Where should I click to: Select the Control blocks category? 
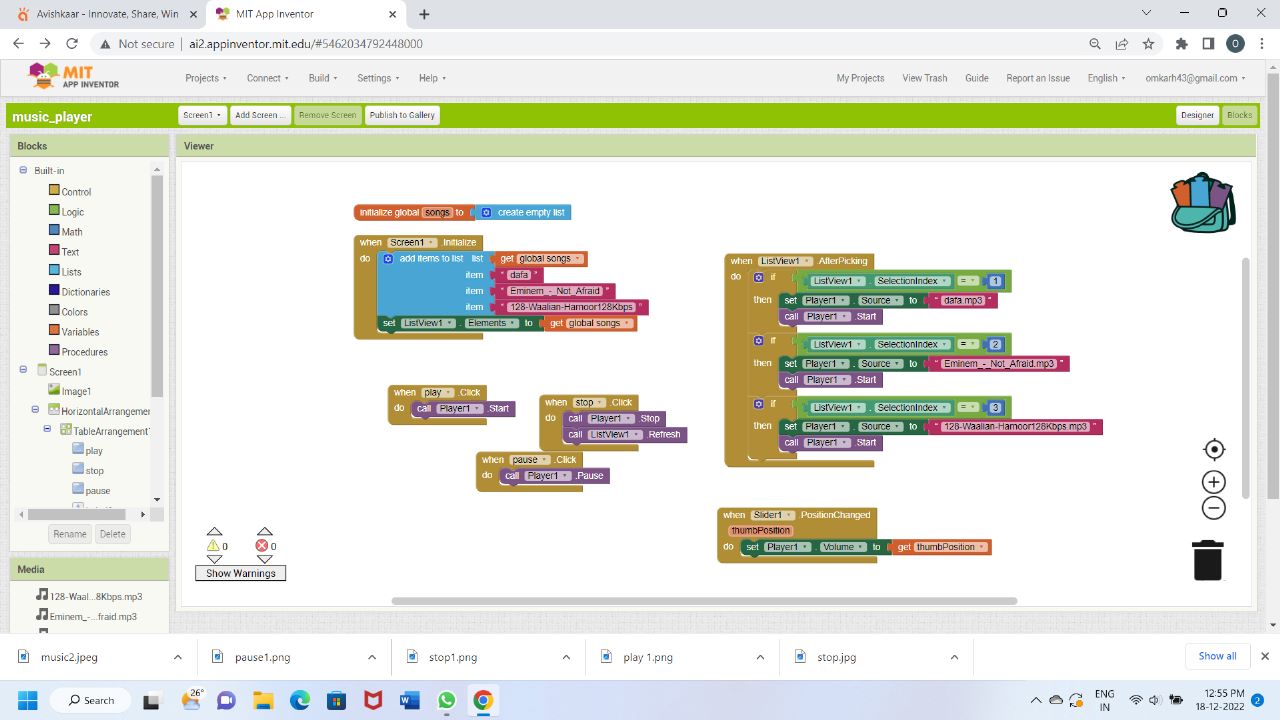tap(76, 192)
